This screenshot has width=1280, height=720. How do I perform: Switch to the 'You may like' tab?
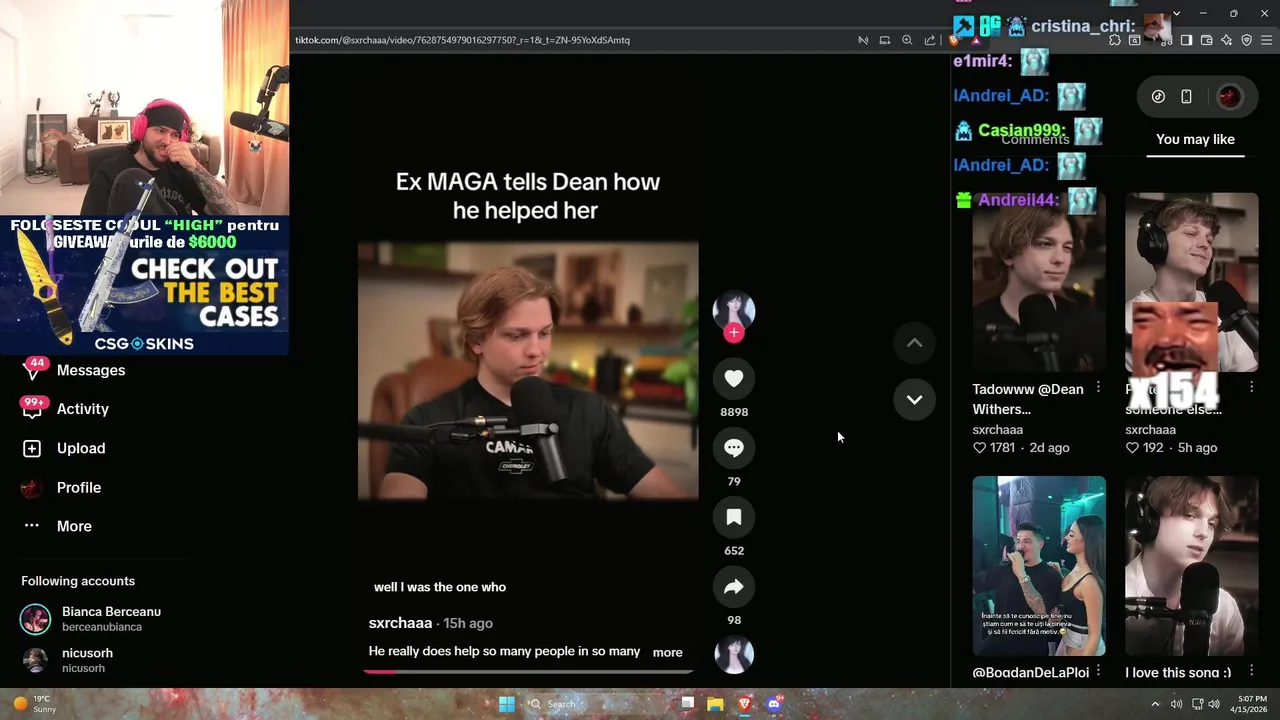[1195, 139]
